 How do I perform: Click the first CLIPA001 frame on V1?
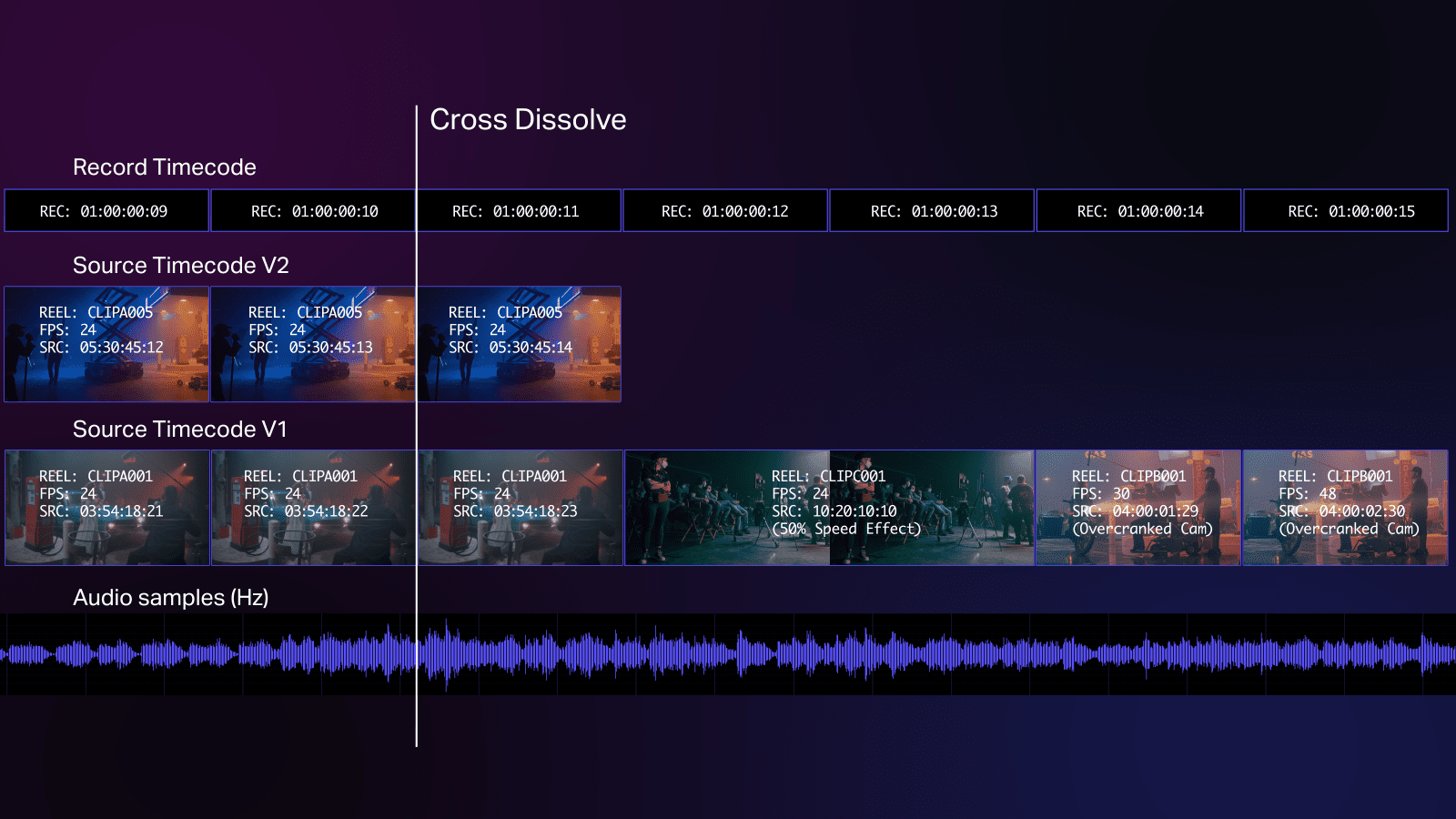click(106, 507)
